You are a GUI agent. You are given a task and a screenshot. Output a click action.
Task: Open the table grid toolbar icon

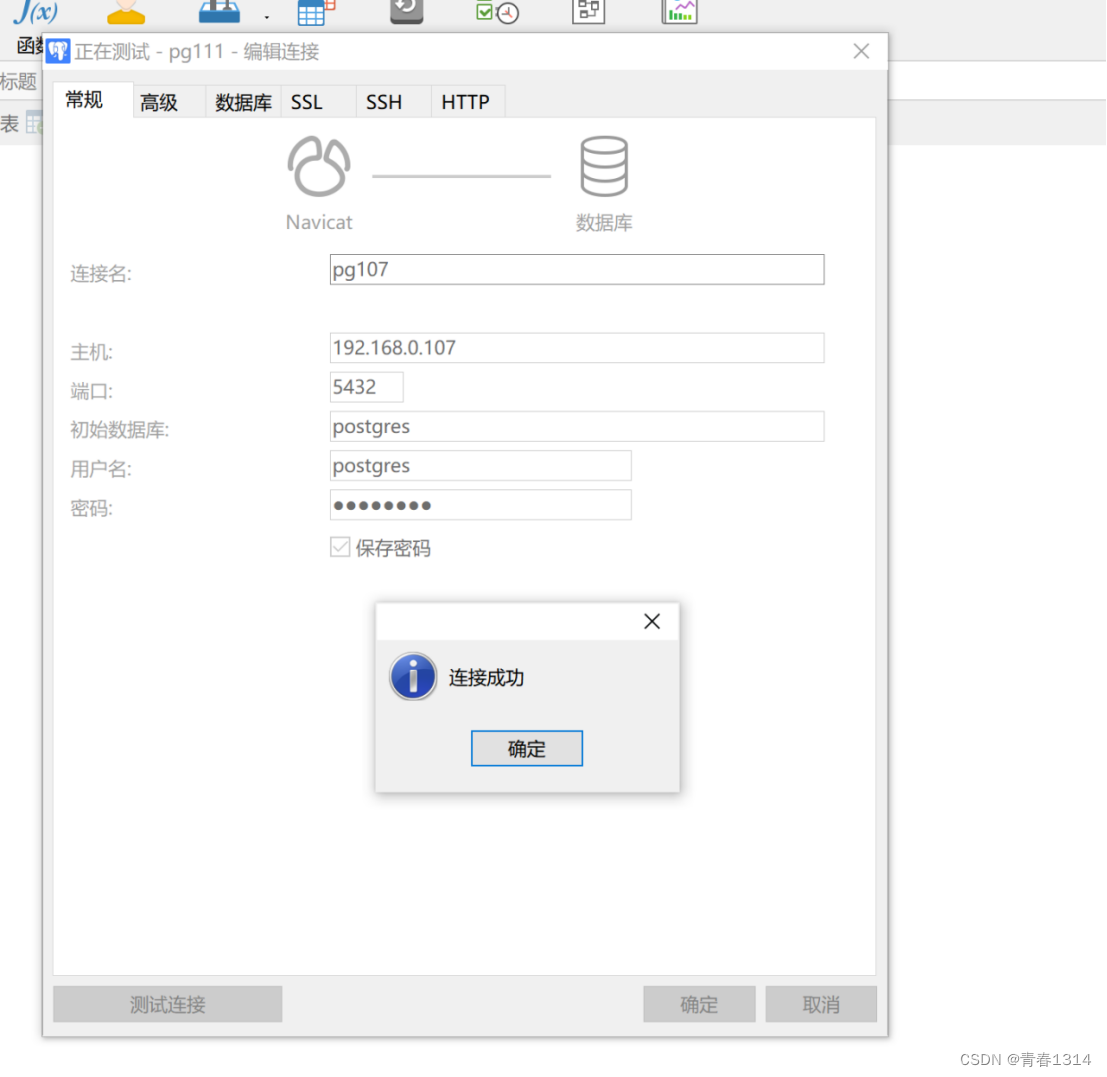click(316, 12)
